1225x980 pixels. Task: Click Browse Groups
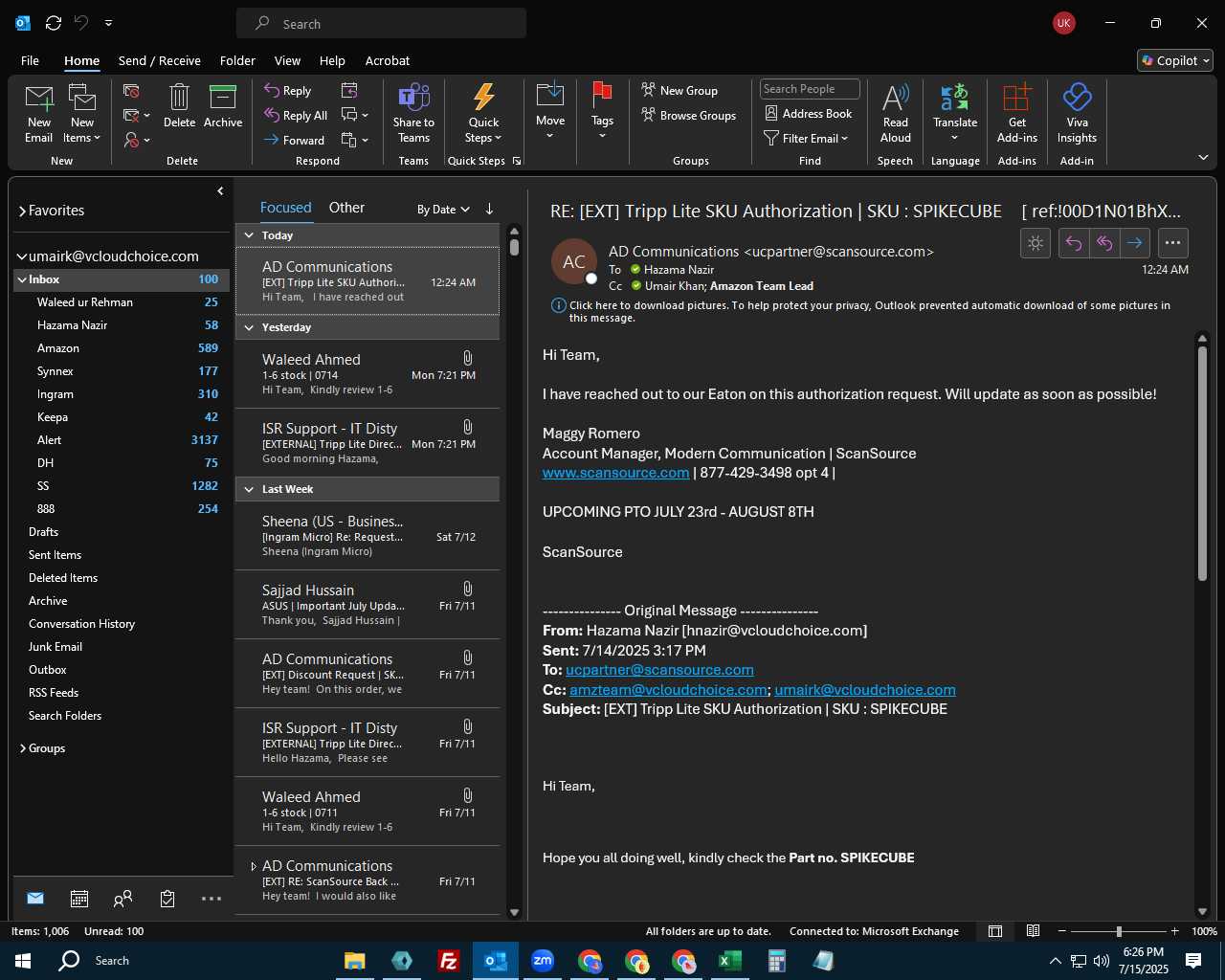[689, 116]
